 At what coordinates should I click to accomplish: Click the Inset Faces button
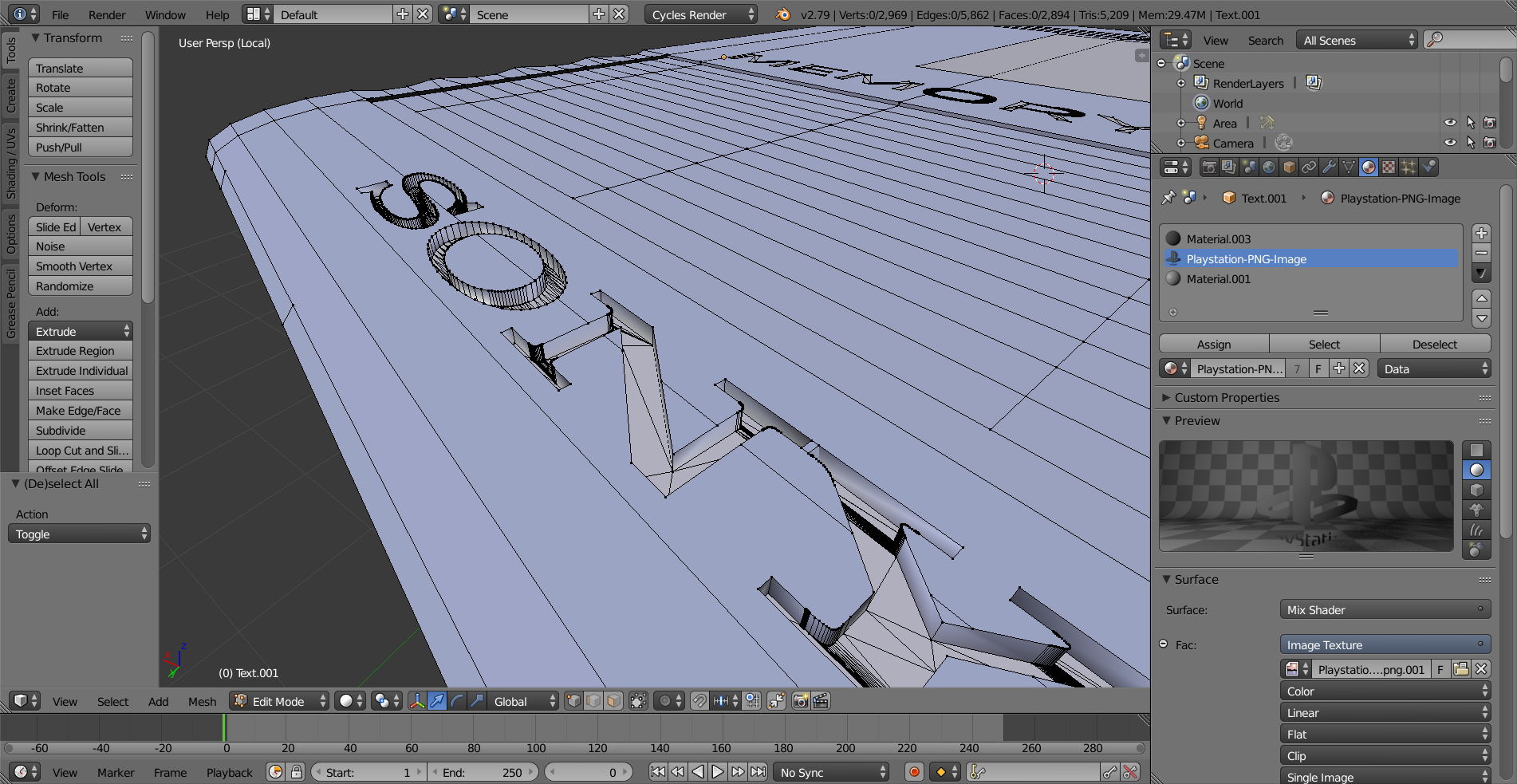[x=81, y=390]
